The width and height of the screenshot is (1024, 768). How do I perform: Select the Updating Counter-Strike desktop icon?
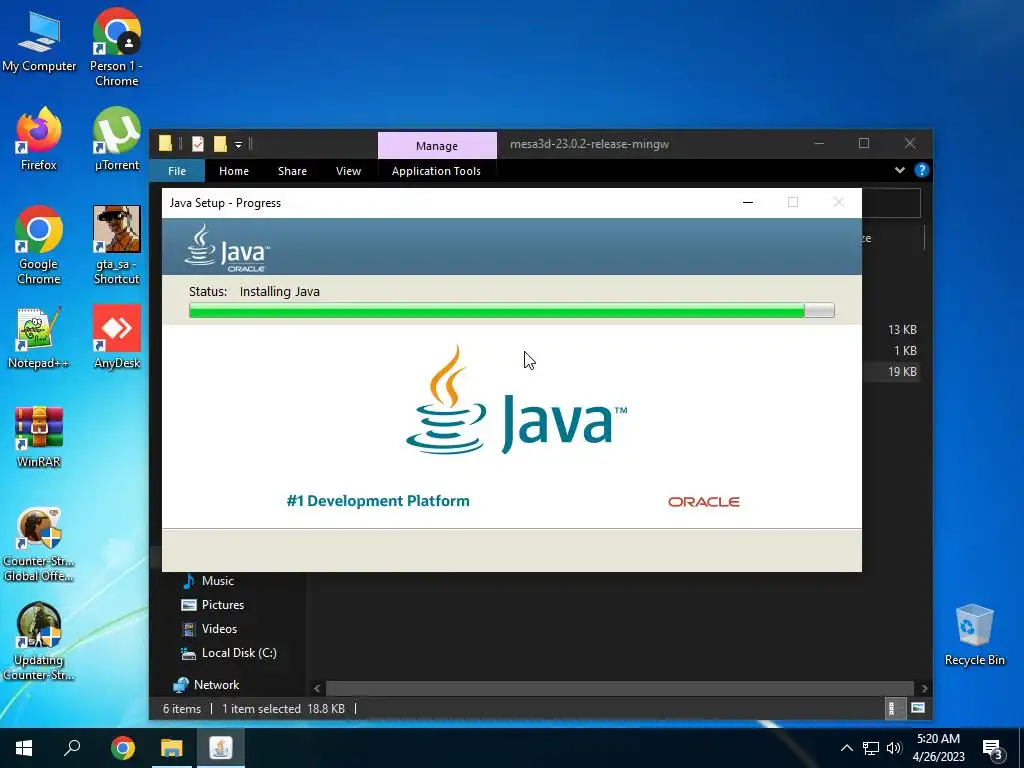coord(39,642)
